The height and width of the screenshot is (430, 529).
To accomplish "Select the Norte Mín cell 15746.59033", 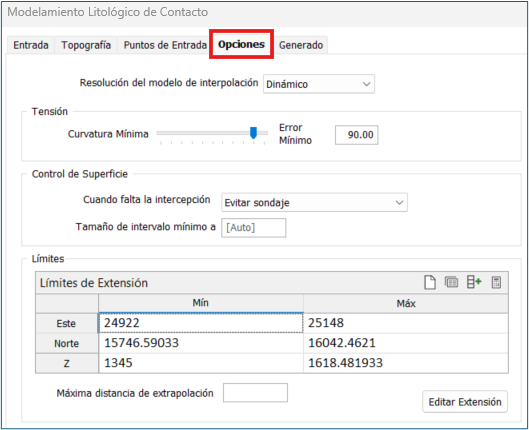I will pyautogui.click(x=201, y=343).
